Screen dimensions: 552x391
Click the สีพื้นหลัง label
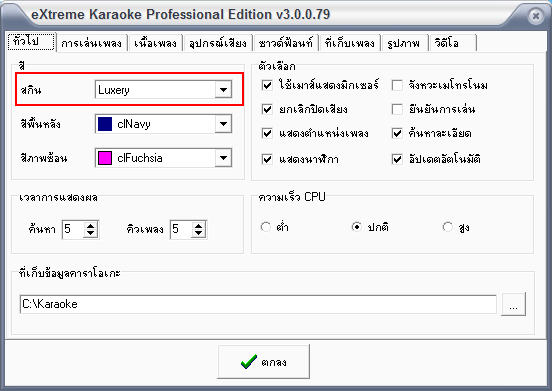tap(40, 124)
